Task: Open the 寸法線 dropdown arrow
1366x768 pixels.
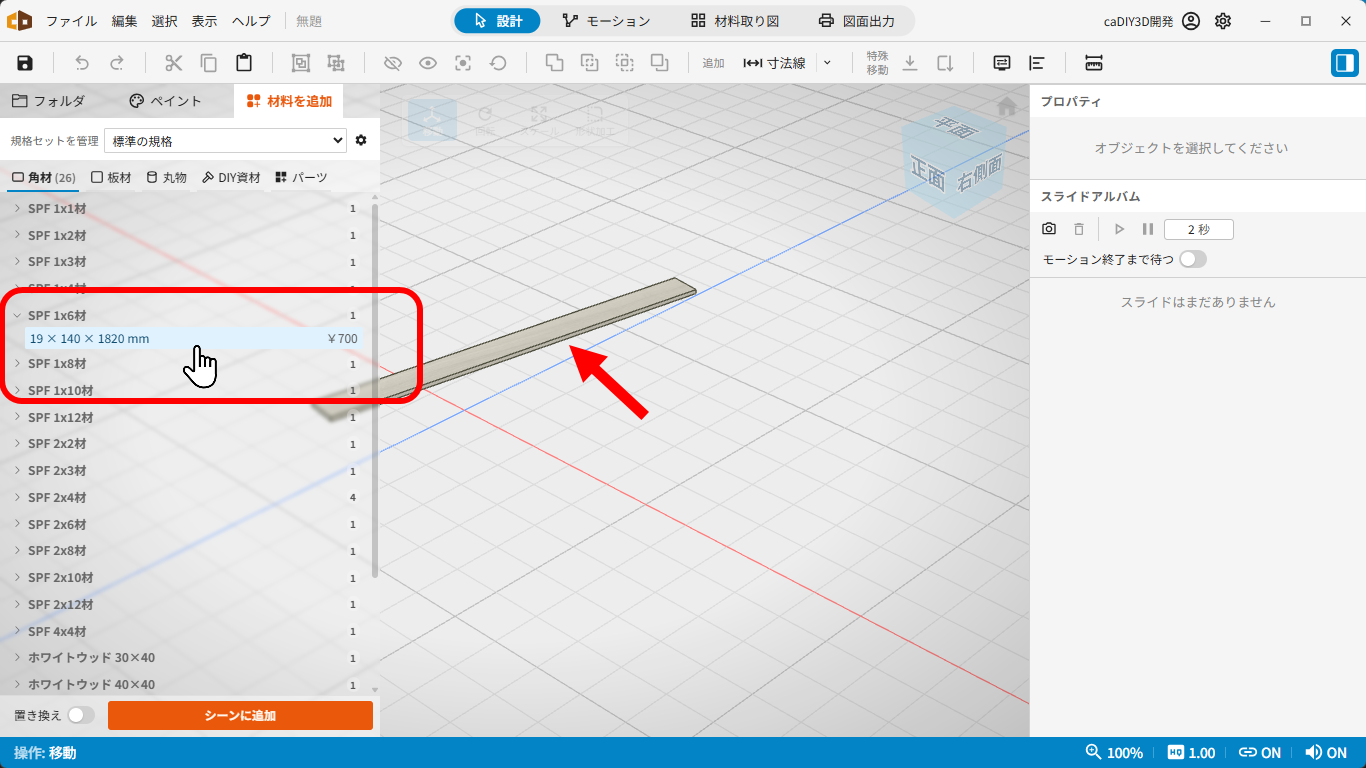Action: click(x=827, y=63)
